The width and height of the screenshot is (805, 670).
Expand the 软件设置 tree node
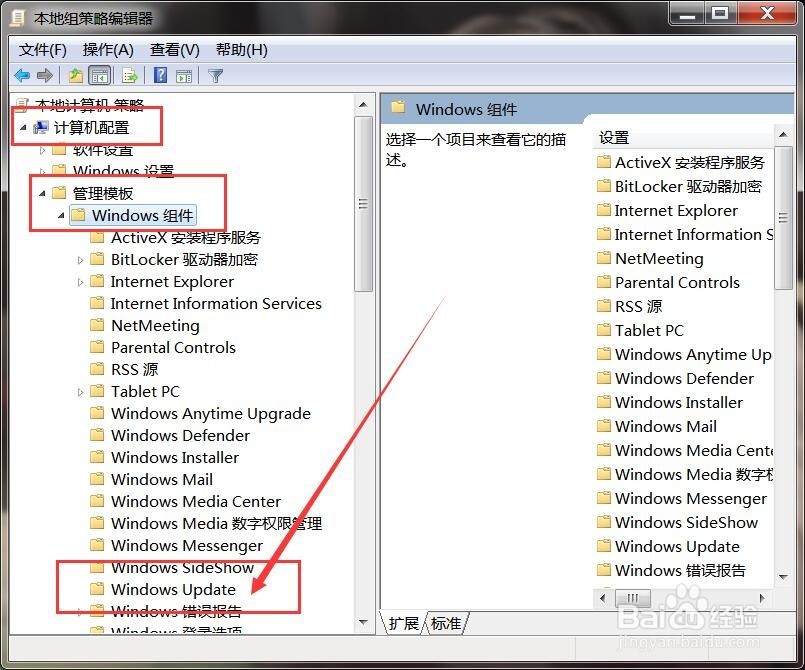click(x=42, y=150)
